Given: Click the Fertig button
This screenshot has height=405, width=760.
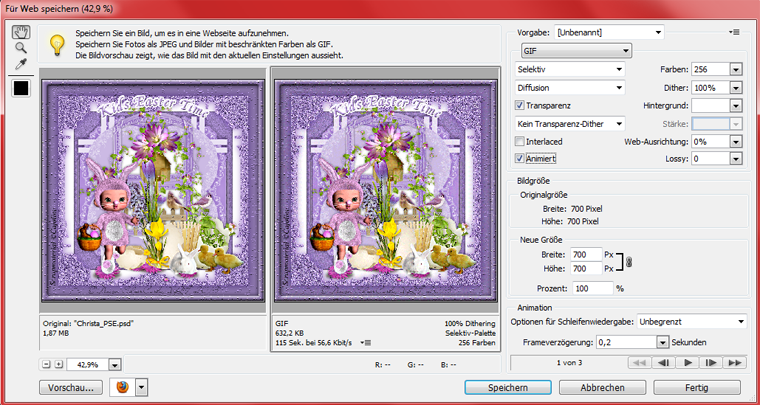Looking at the screenshot, I should click(697, 388).
